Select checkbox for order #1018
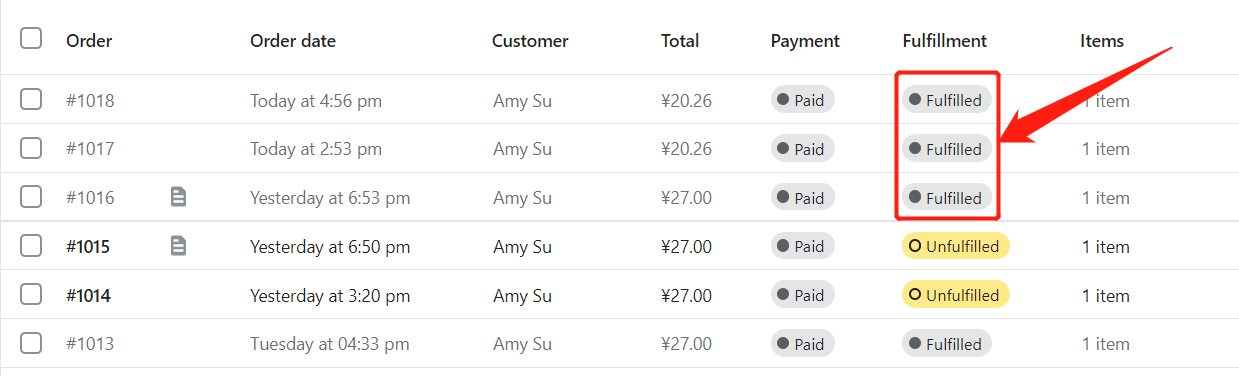 (31, 99)
